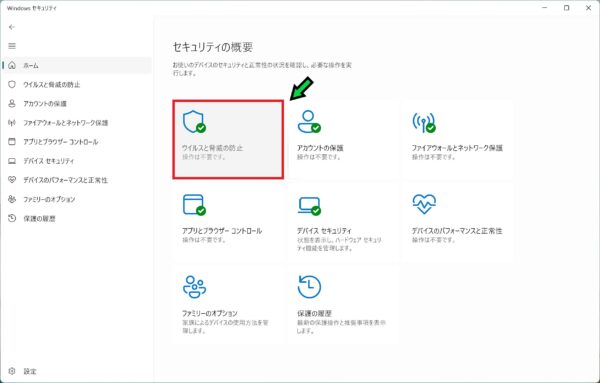The height and width of the screenshot is (383, 600).
Task: Open アカウントの保護 from the sidebar
Action: [x=77, y=104]
